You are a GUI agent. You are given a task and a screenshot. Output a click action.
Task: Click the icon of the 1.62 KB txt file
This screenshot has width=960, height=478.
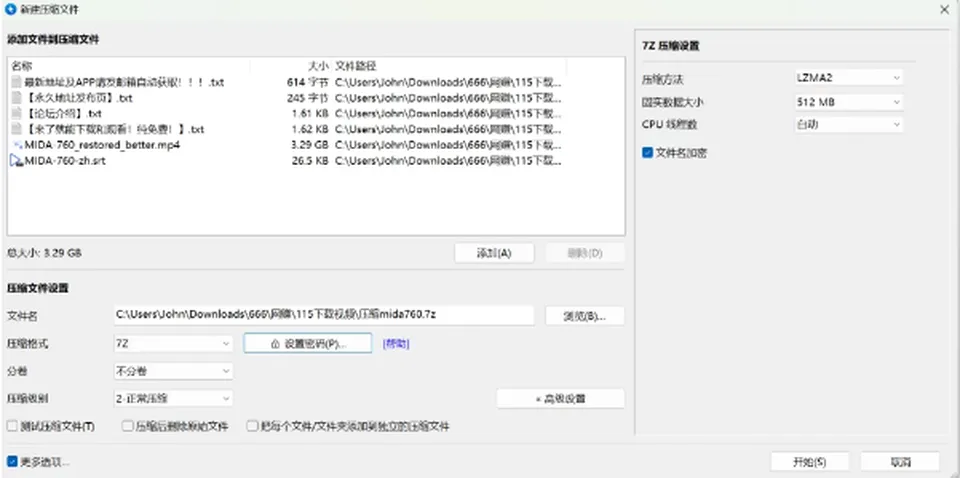coord(17,129)
